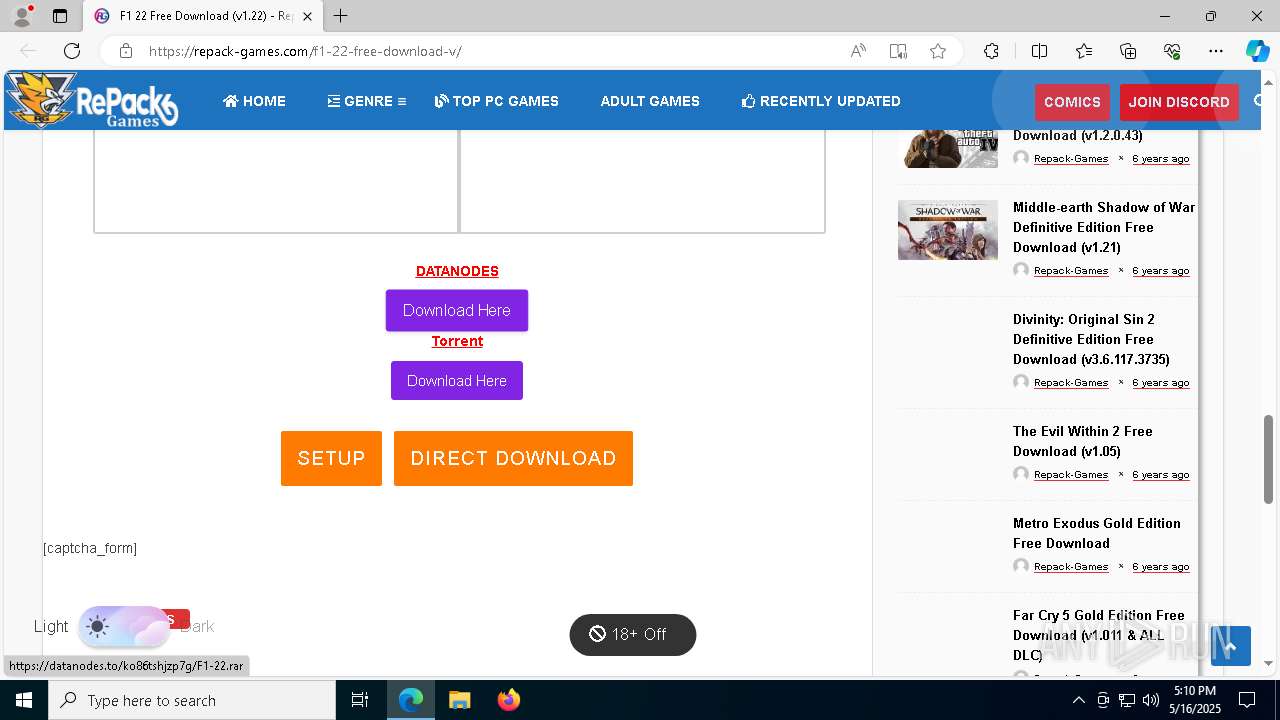Viewport: 1280px width, 720px height.
Task: Open the Read aloud icon in address bar
Action: coord(858,51)
